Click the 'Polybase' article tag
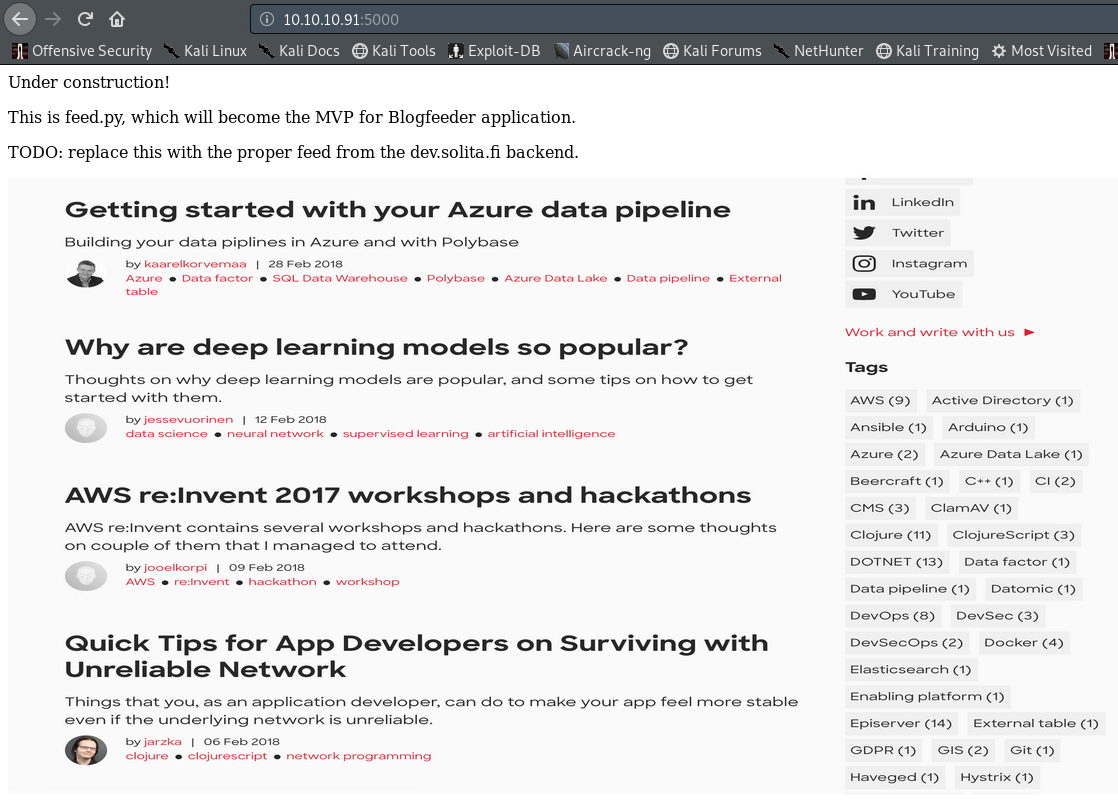 pos(456,278)
